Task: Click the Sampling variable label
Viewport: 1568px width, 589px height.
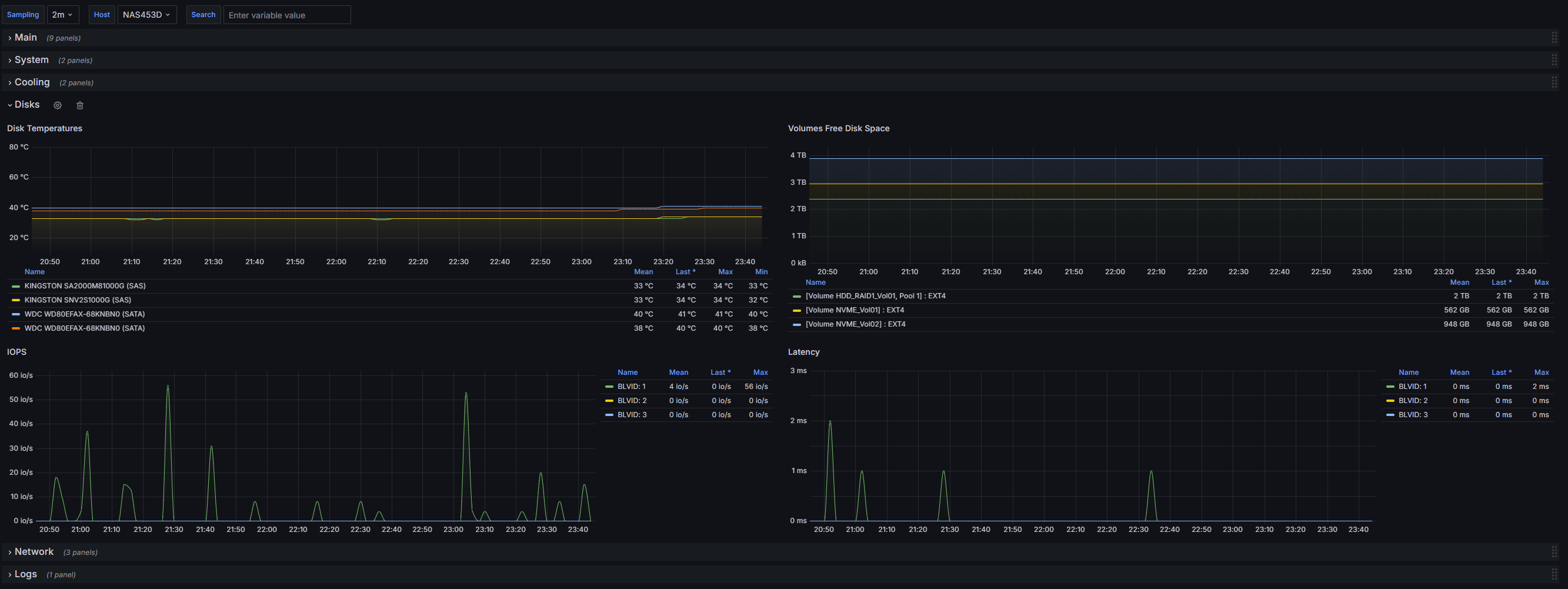Action: pos(22,15)
